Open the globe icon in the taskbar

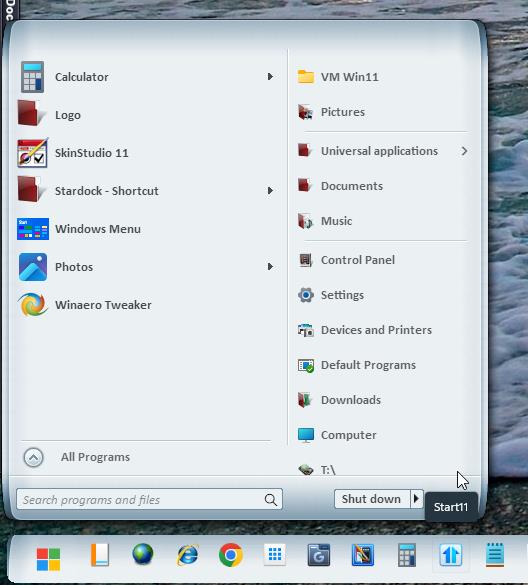pos(143,554)
